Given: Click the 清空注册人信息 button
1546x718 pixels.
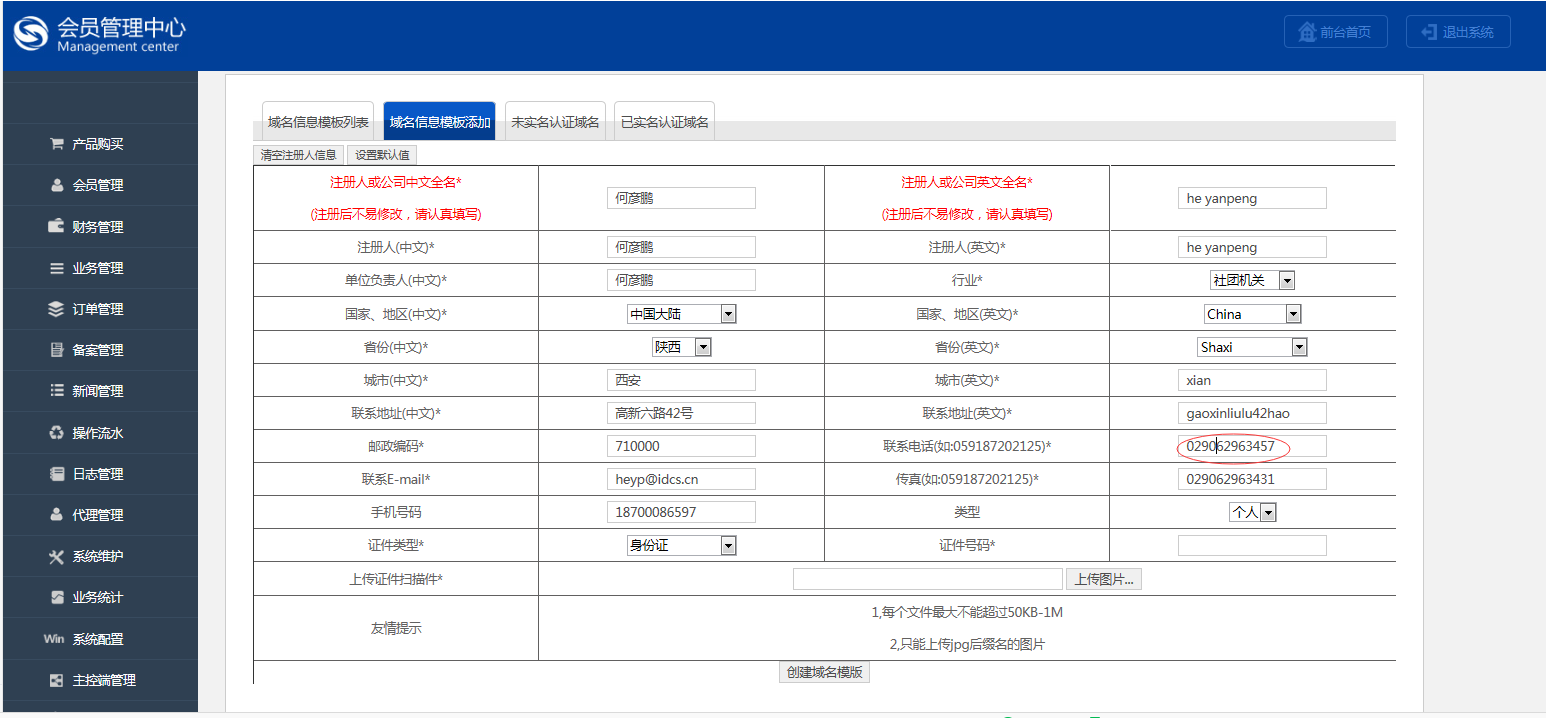Looking at the screenshot, I should 299,154.
